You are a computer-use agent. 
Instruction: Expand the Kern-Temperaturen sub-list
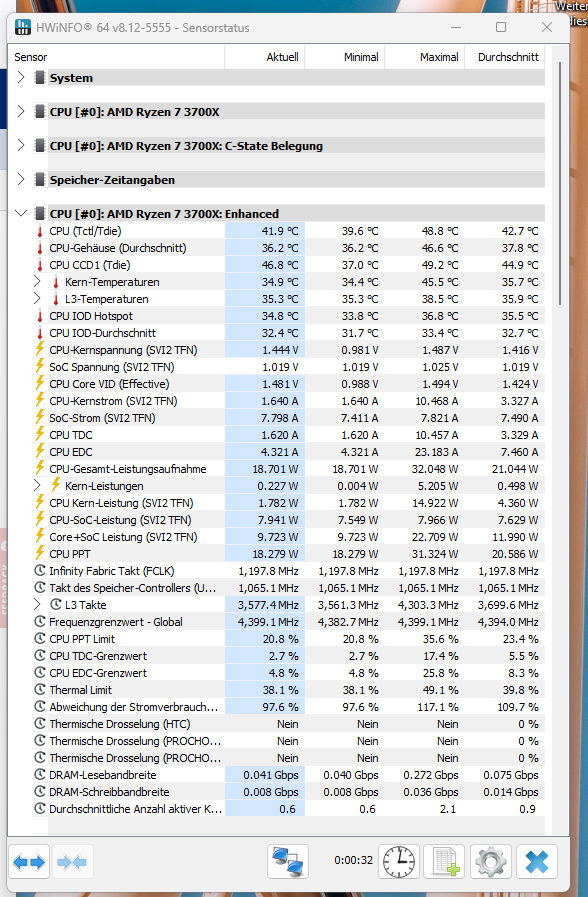[x=37, y=281]
